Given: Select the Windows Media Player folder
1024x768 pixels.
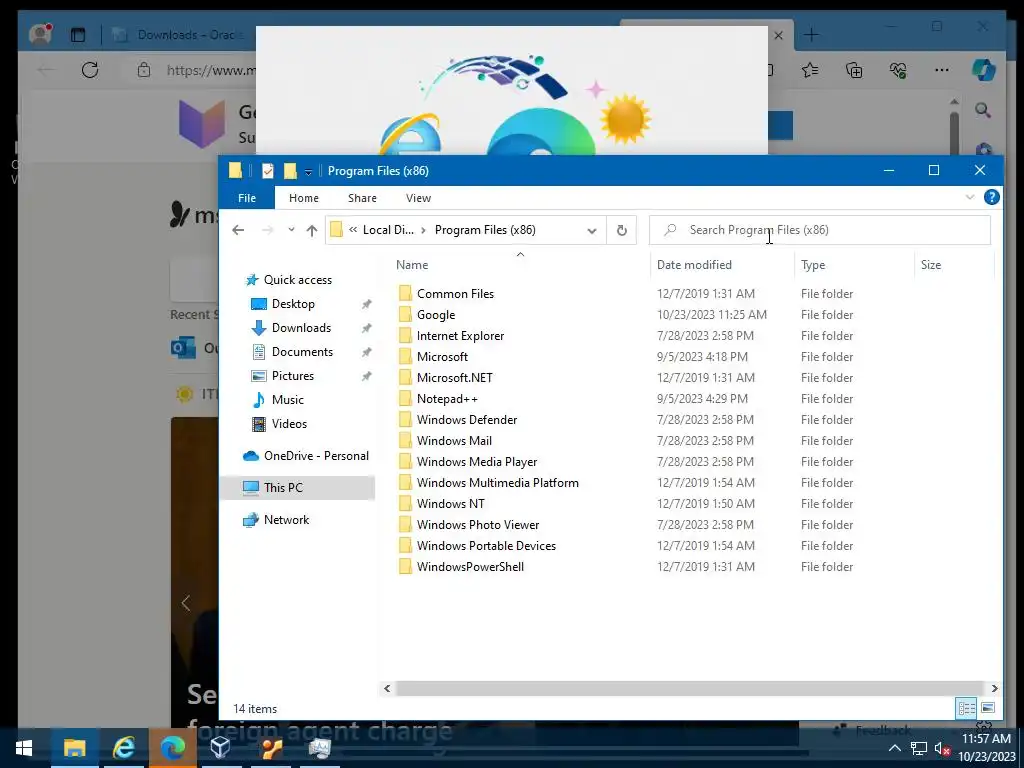Looking at the screenshot, I should pos(477,462).
